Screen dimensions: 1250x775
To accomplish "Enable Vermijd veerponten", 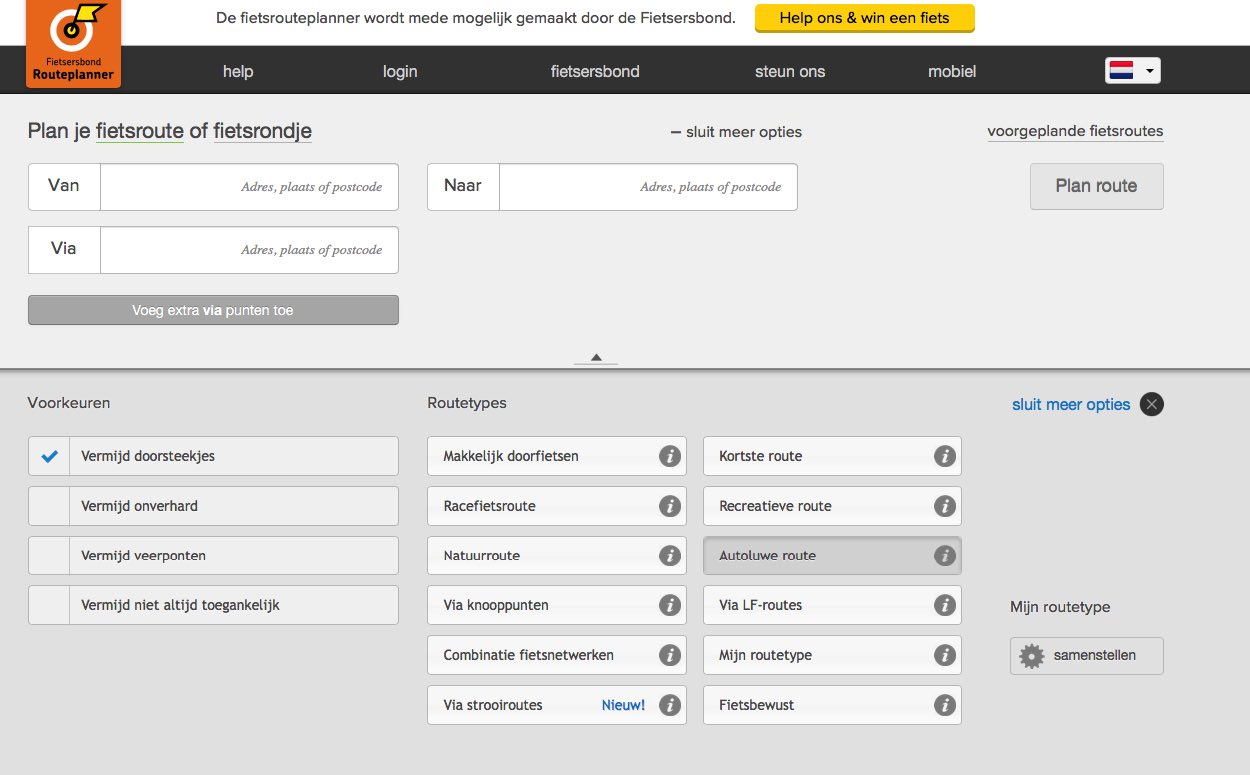I will coord(49,556).
